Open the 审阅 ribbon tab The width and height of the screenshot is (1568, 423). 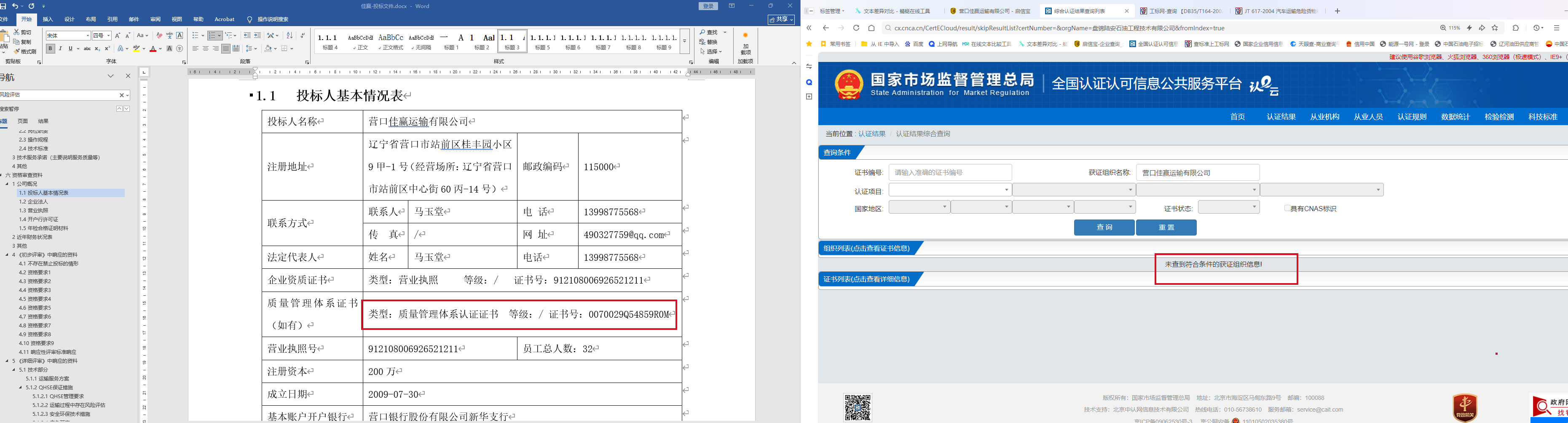(155, 19)
